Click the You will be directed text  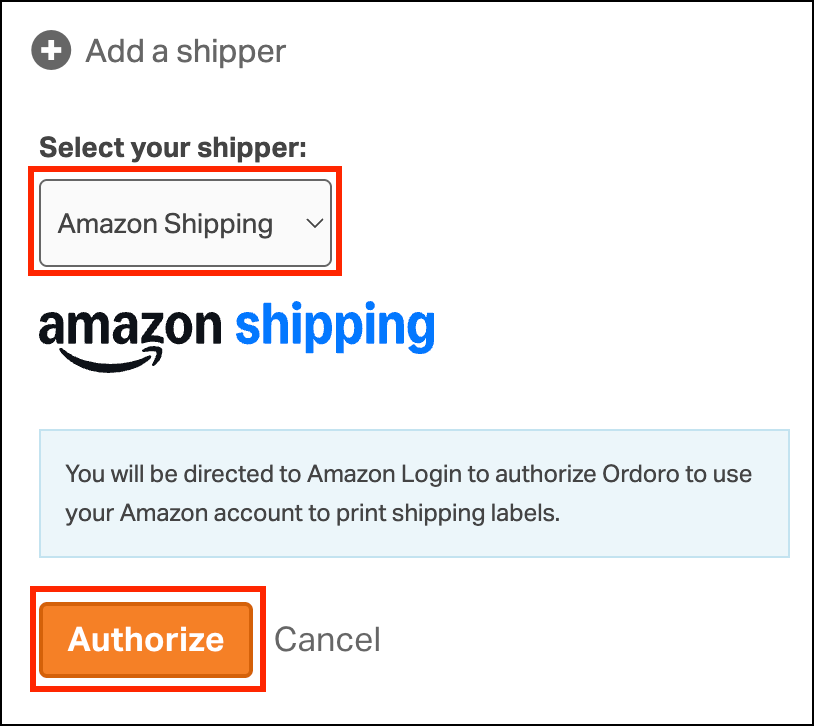183,474
